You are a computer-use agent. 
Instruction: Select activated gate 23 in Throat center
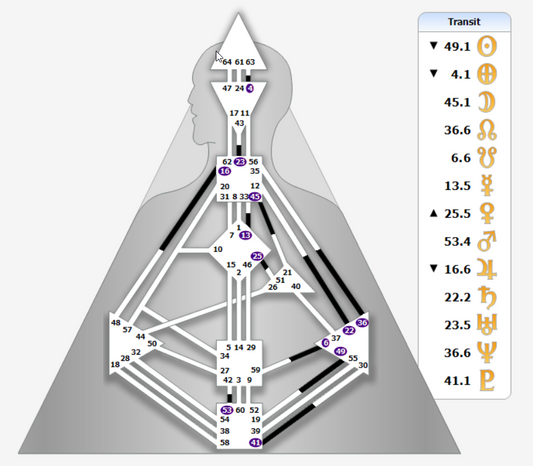pos(240,162)
